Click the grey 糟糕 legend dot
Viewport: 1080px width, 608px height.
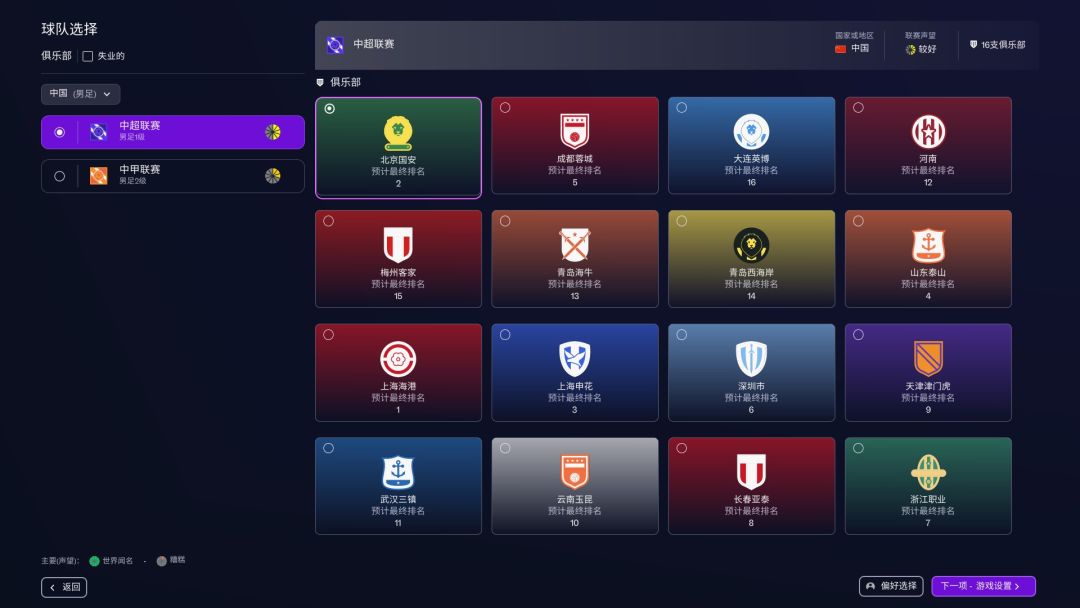[161, 561]
